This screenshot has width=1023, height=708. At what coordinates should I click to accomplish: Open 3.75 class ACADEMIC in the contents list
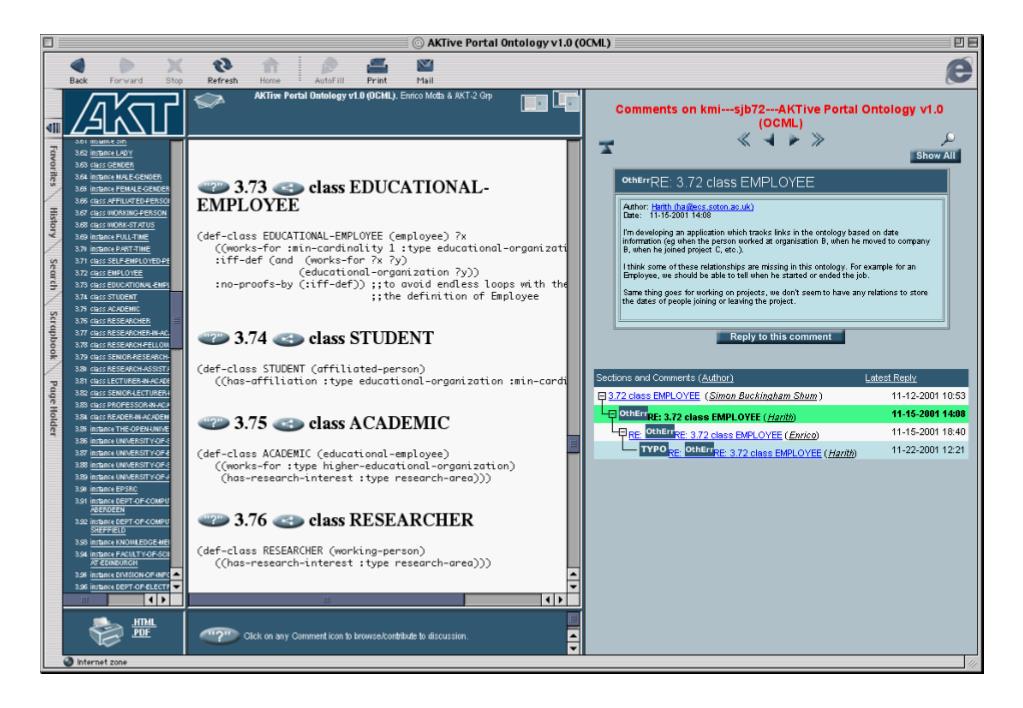115,309
